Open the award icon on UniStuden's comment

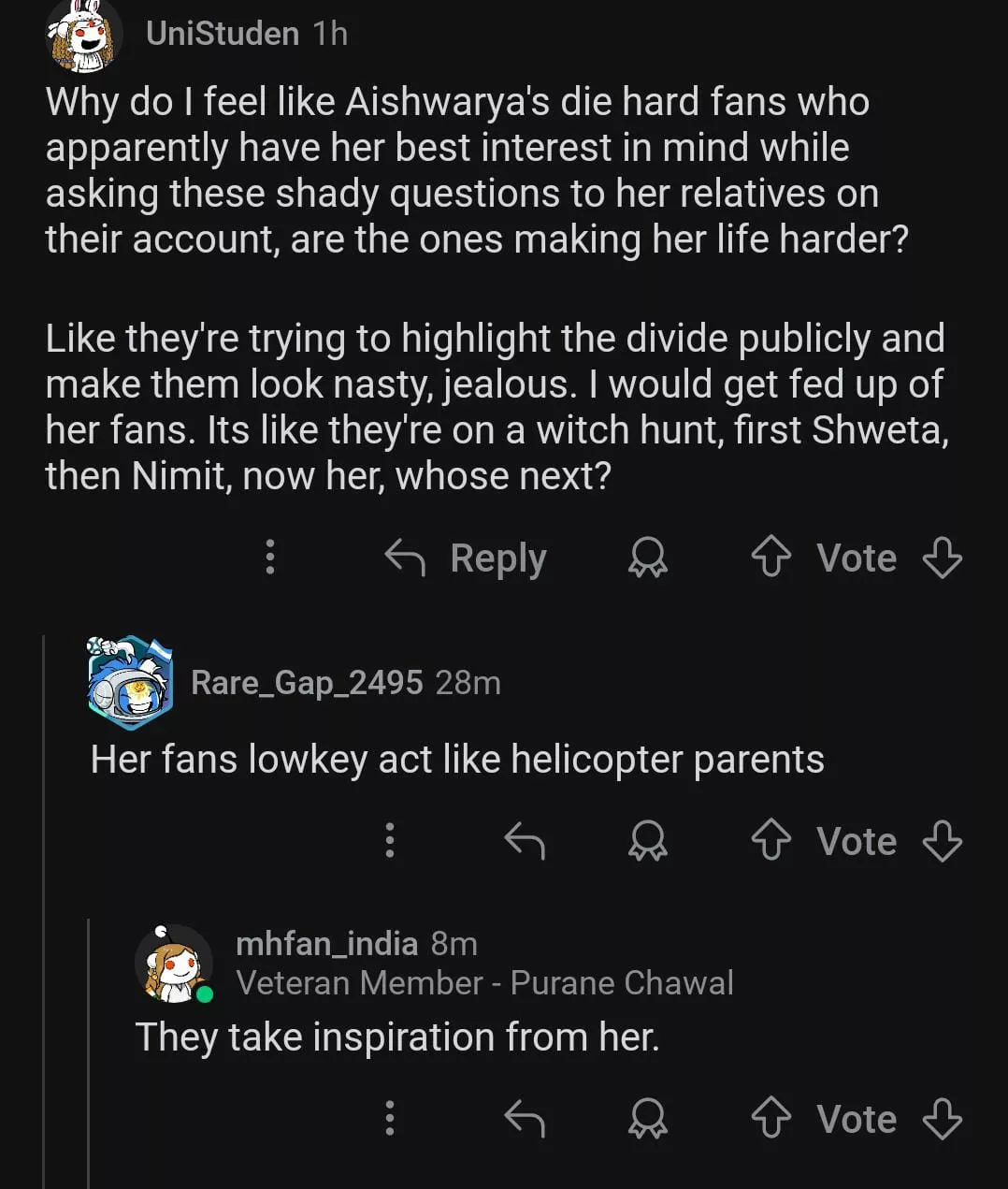pos(647,558)
